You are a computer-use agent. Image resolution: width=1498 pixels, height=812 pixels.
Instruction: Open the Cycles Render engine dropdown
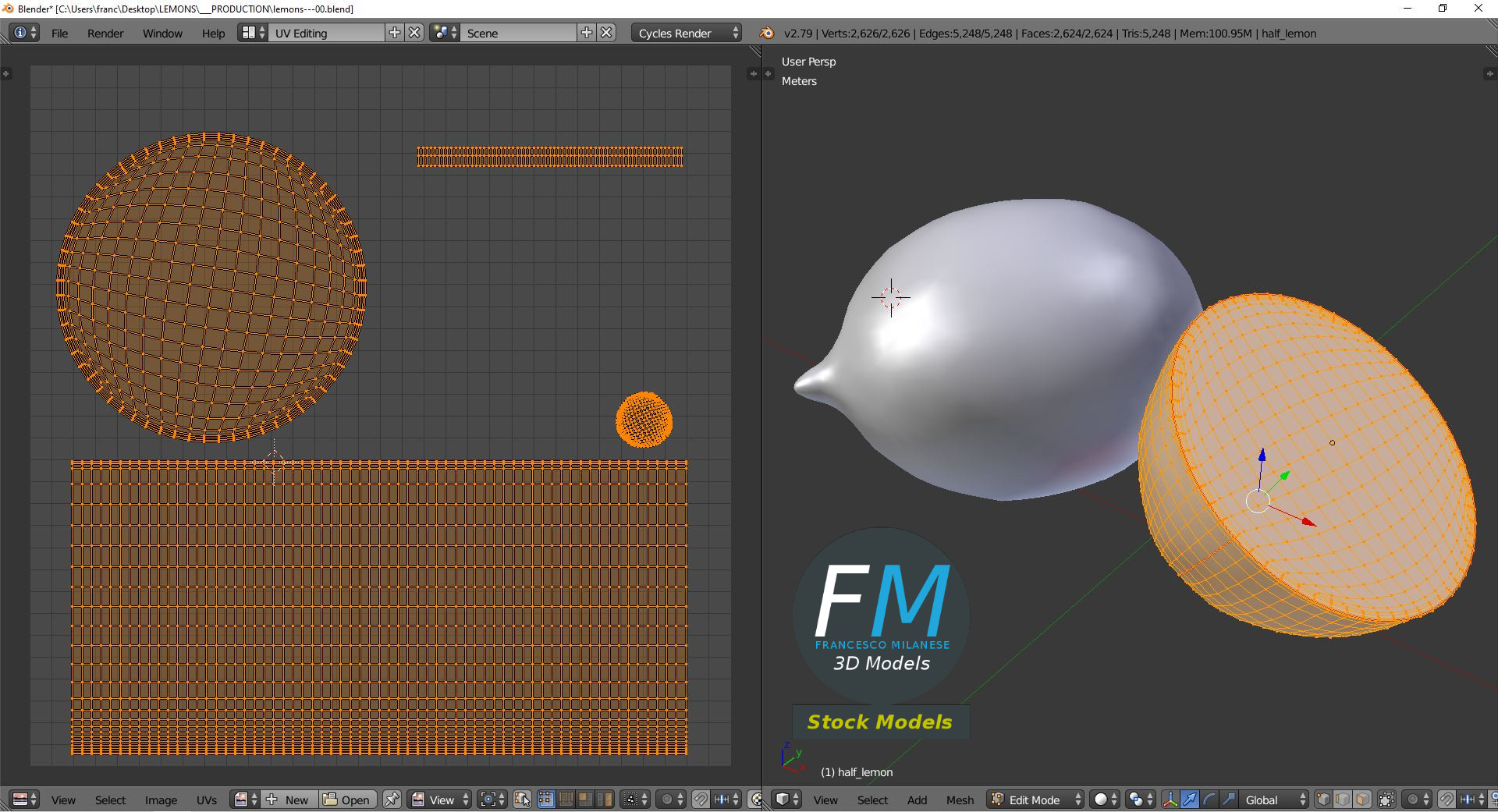(687, 34)
